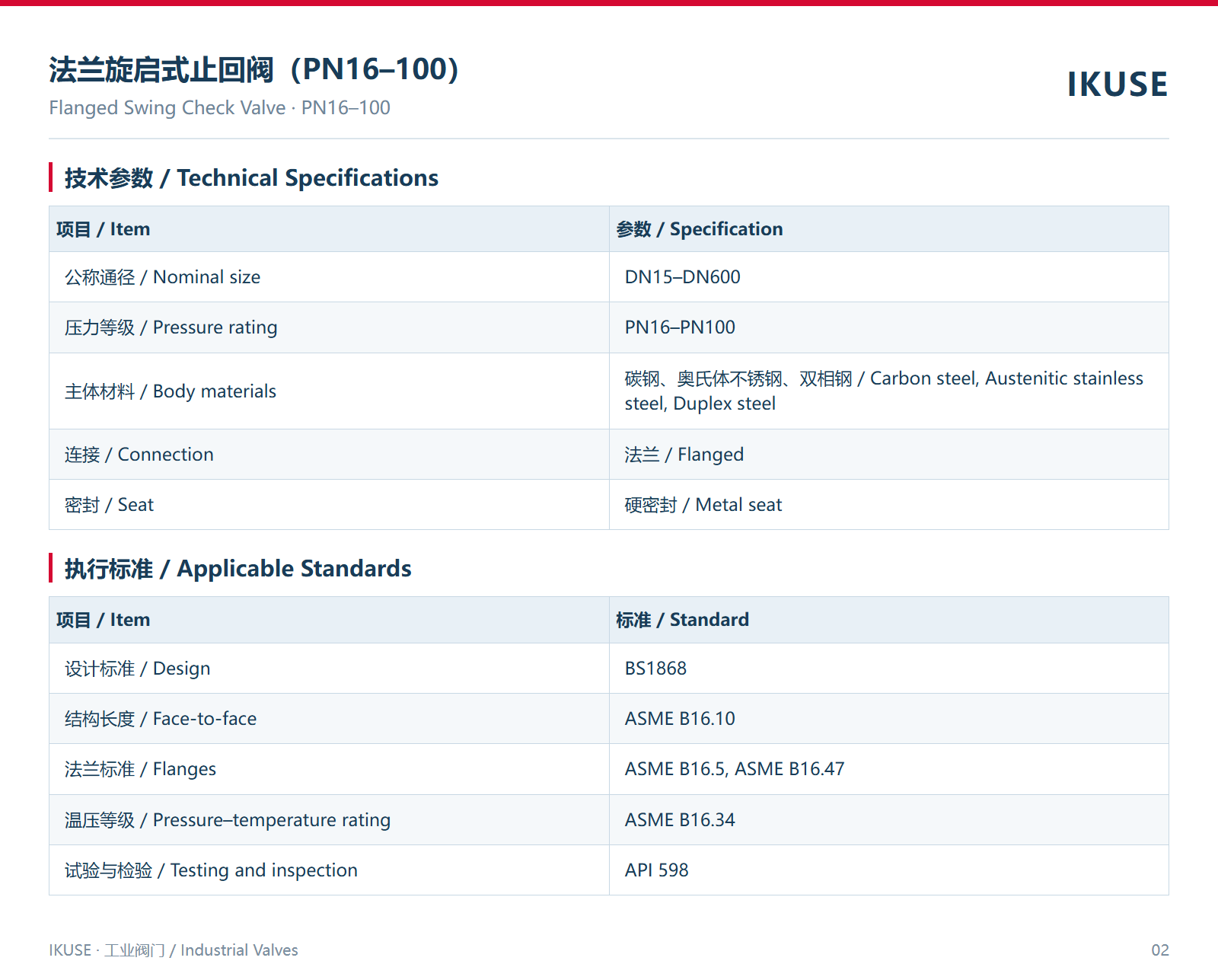
Task: Select the ASME B16.10 face-to-face value
Action: click(x=680, y=719)
